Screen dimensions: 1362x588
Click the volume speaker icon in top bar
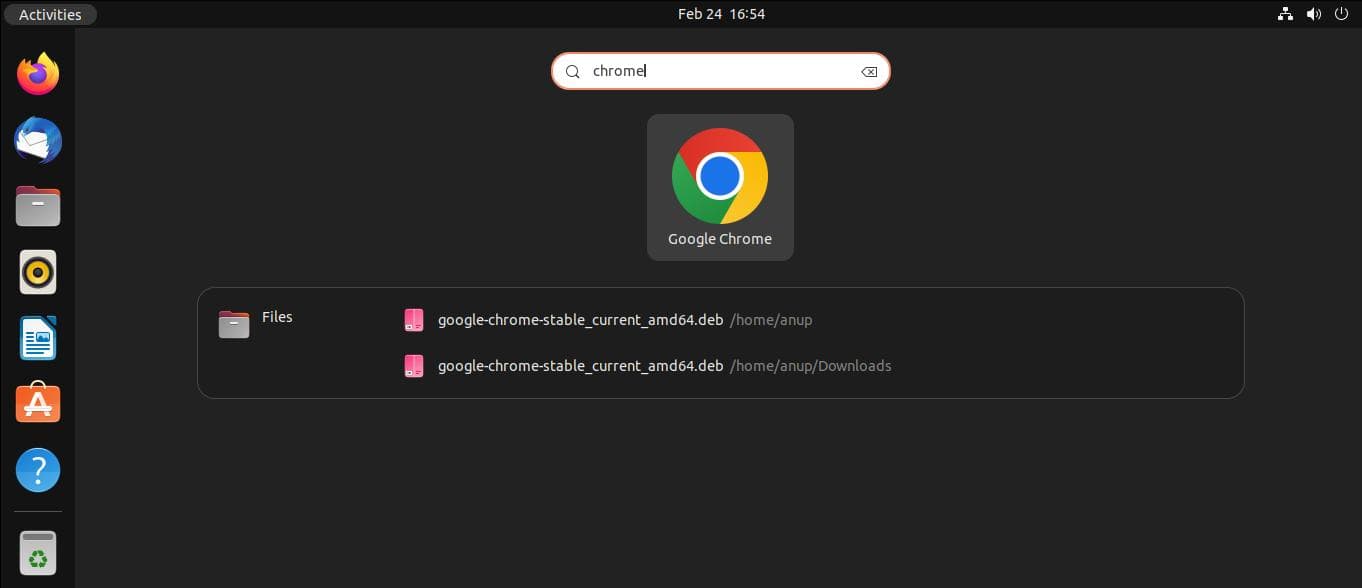[1313, 14]
